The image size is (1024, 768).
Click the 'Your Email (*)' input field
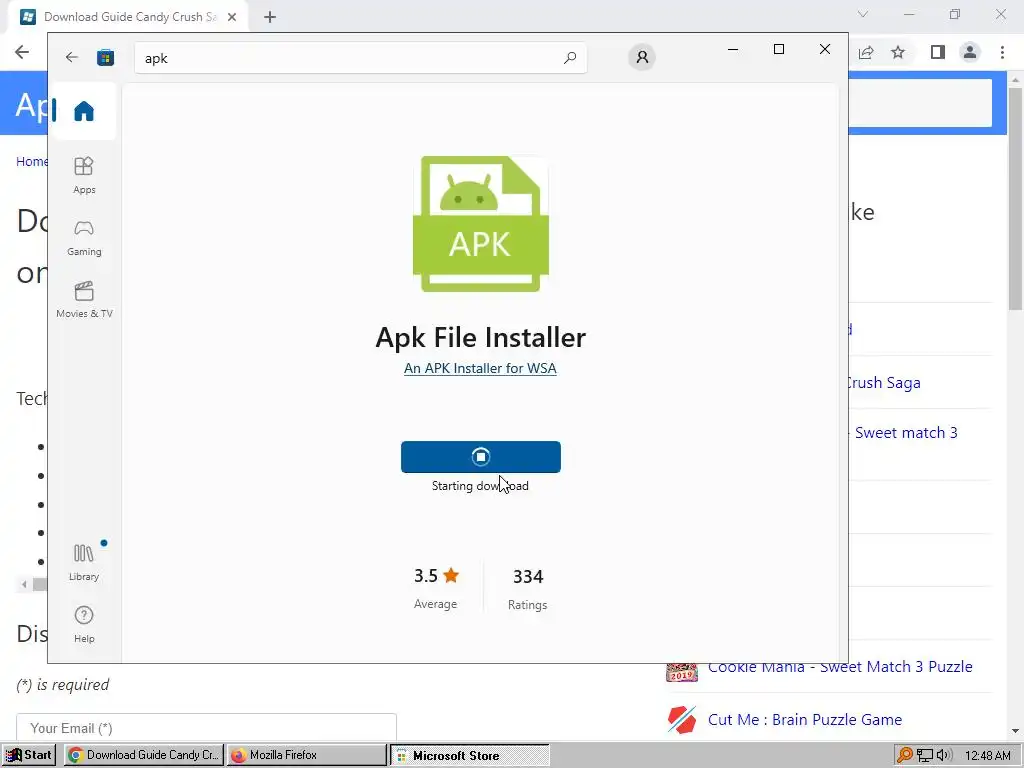point(206,728)
